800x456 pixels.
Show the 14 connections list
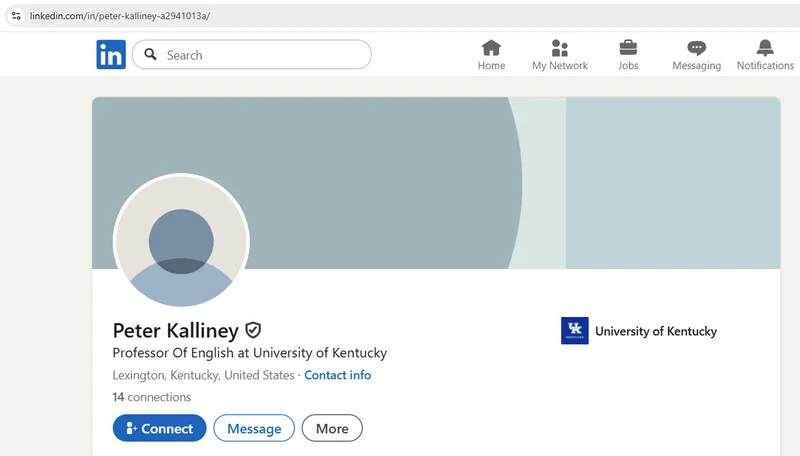pos(152,397)
